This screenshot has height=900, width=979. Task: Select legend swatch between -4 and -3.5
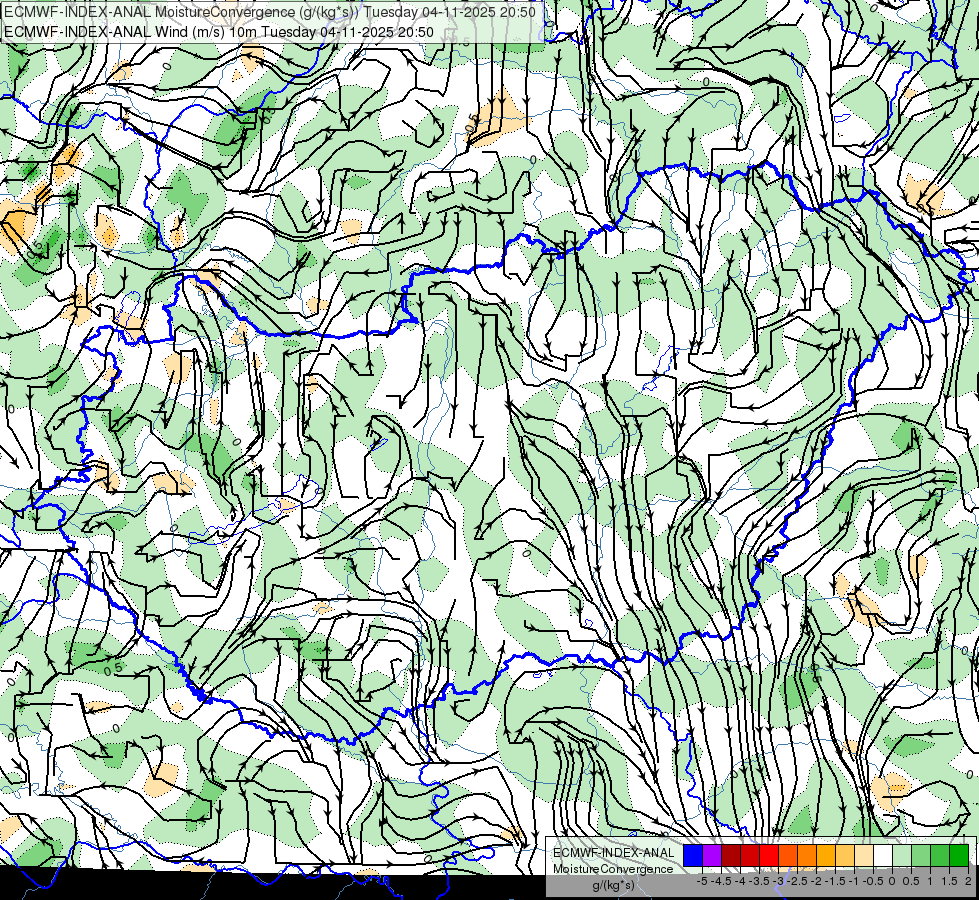coord(750,856)
